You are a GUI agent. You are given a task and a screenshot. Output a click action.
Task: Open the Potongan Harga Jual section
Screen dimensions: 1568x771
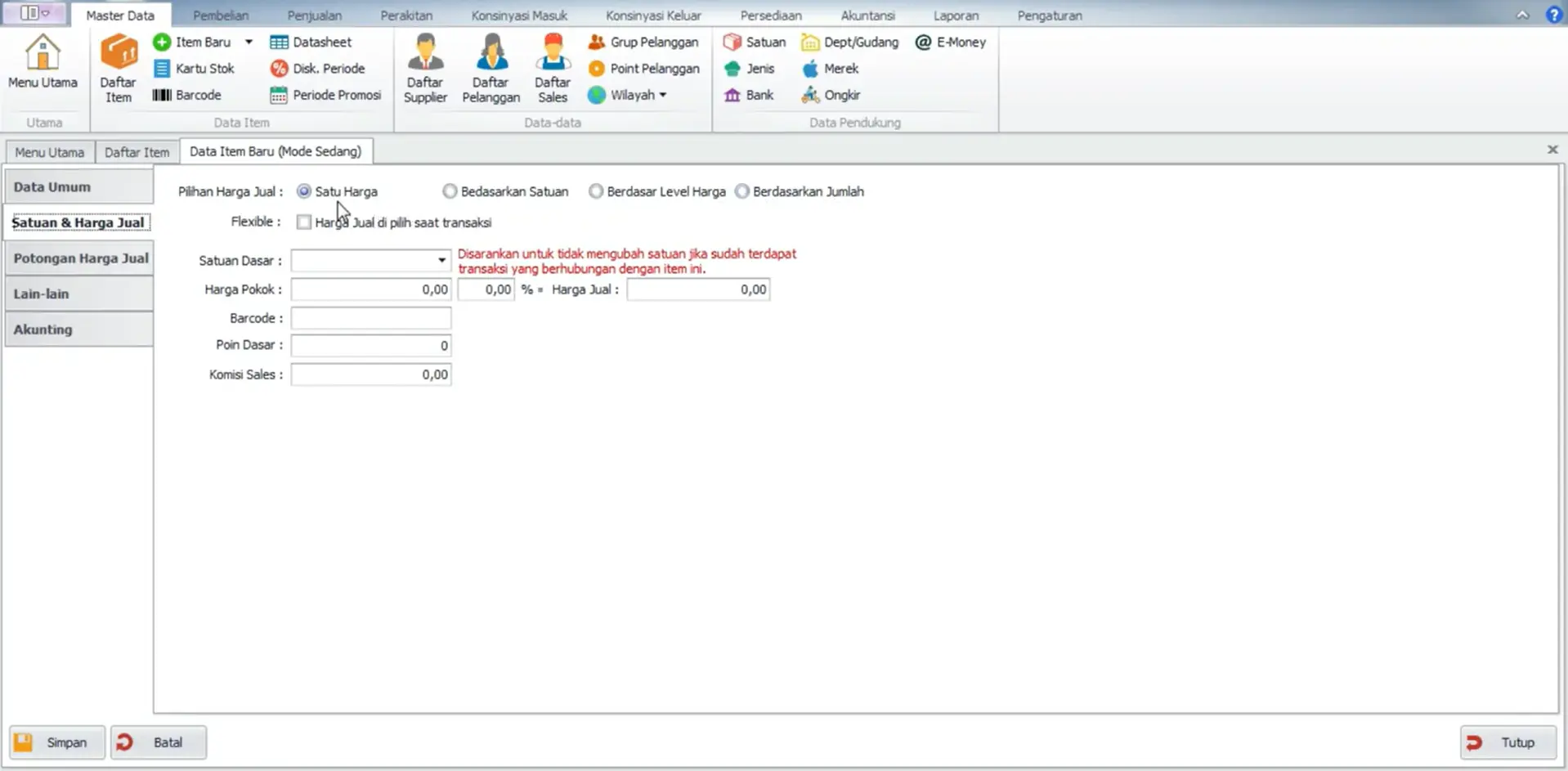click(80, 258)
